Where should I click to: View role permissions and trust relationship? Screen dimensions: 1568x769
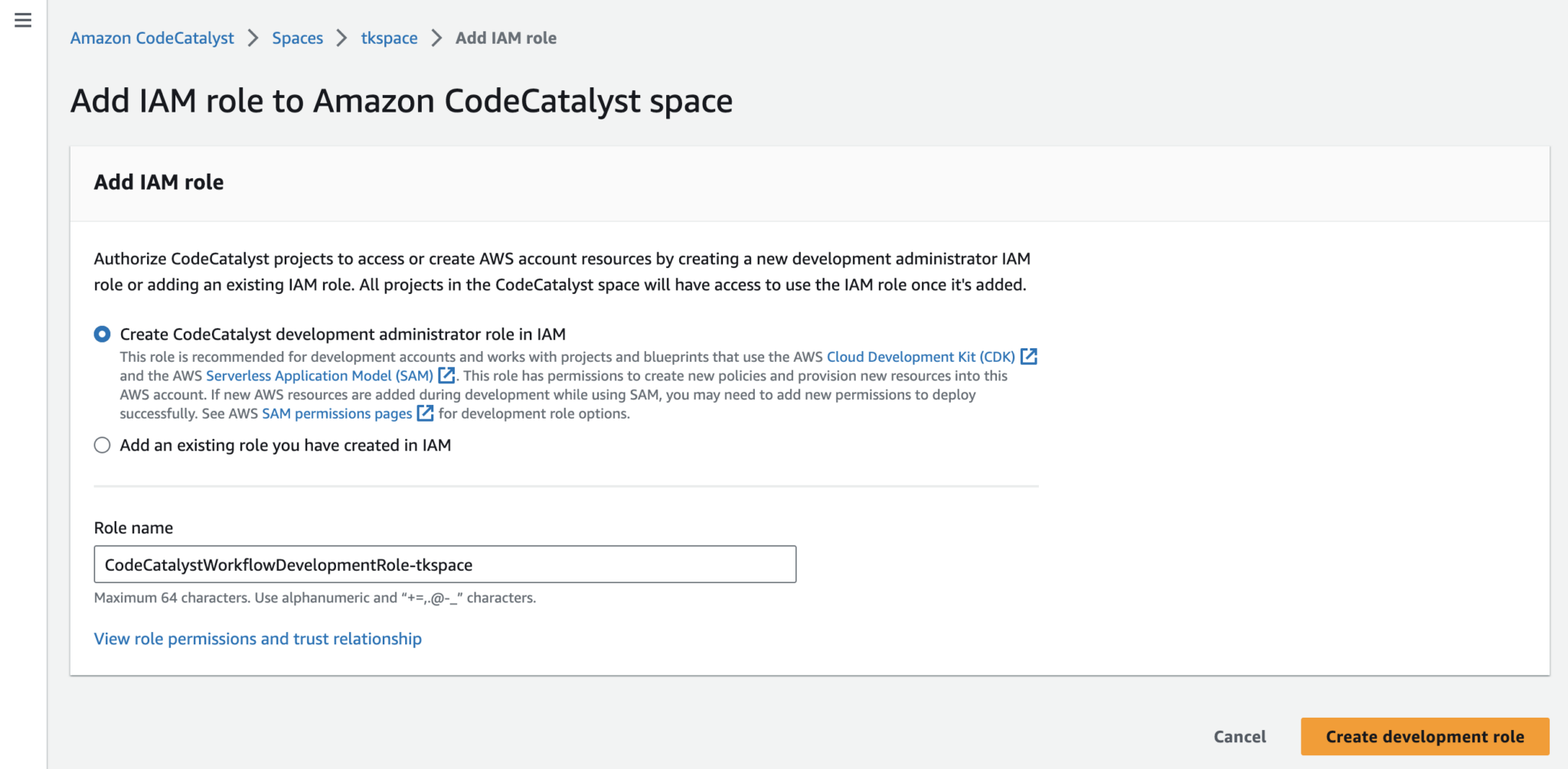[257, 638]
